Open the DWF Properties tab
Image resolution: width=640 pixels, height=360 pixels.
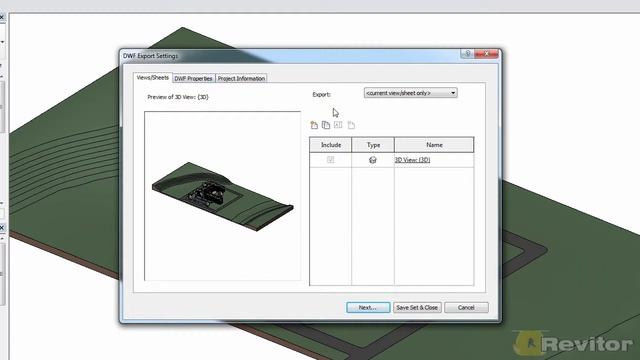(193, 78)
